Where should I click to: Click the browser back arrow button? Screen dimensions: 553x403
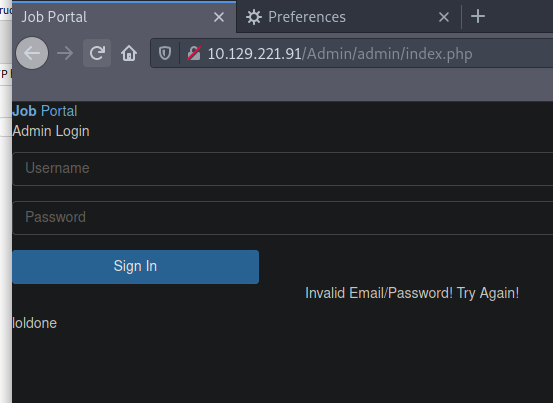[32, 53]
